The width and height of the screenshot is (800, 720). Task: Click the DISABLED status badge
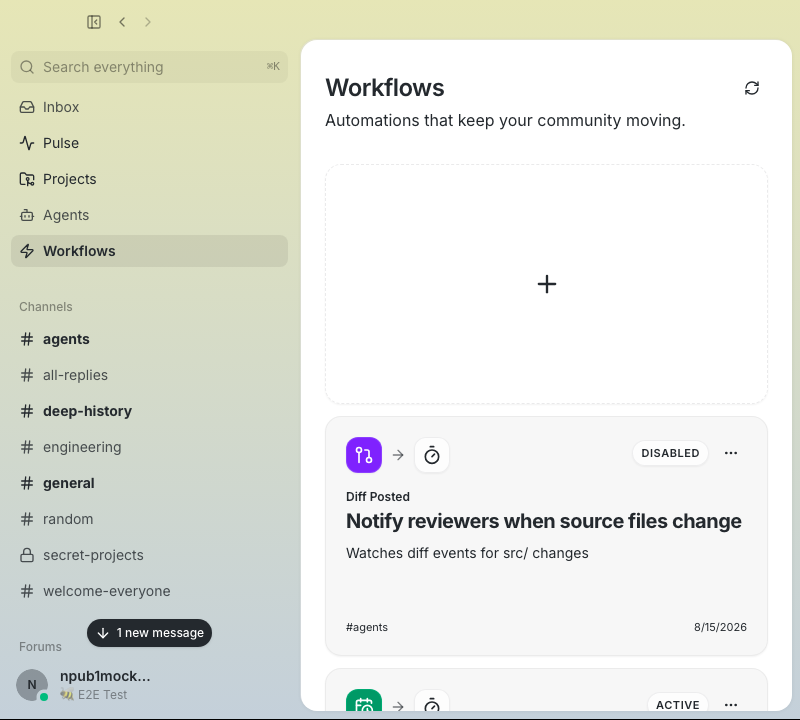(x=670, y=453)
